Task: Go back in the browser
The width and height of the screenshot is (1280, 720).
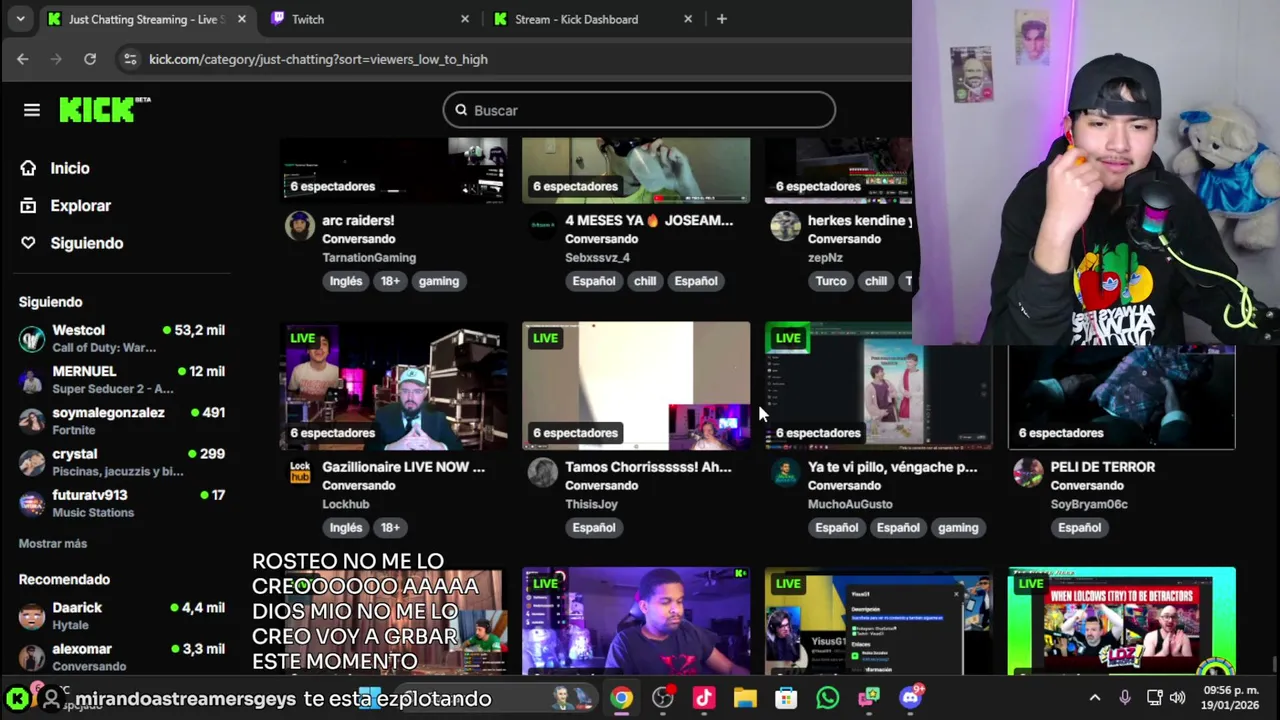Action: (23, 59)
